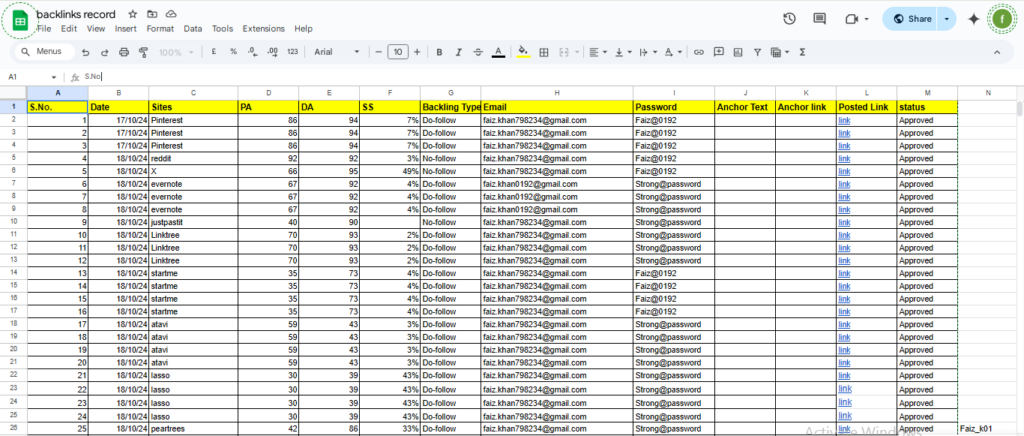Open the Insert menu

125,29
